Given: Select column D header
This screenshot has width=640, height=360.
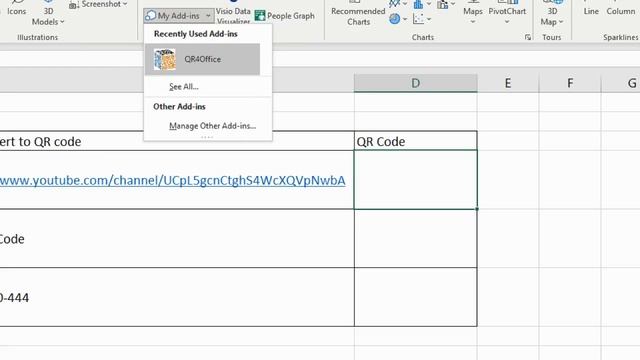Looking at the screenshot, I should (416, 83).
